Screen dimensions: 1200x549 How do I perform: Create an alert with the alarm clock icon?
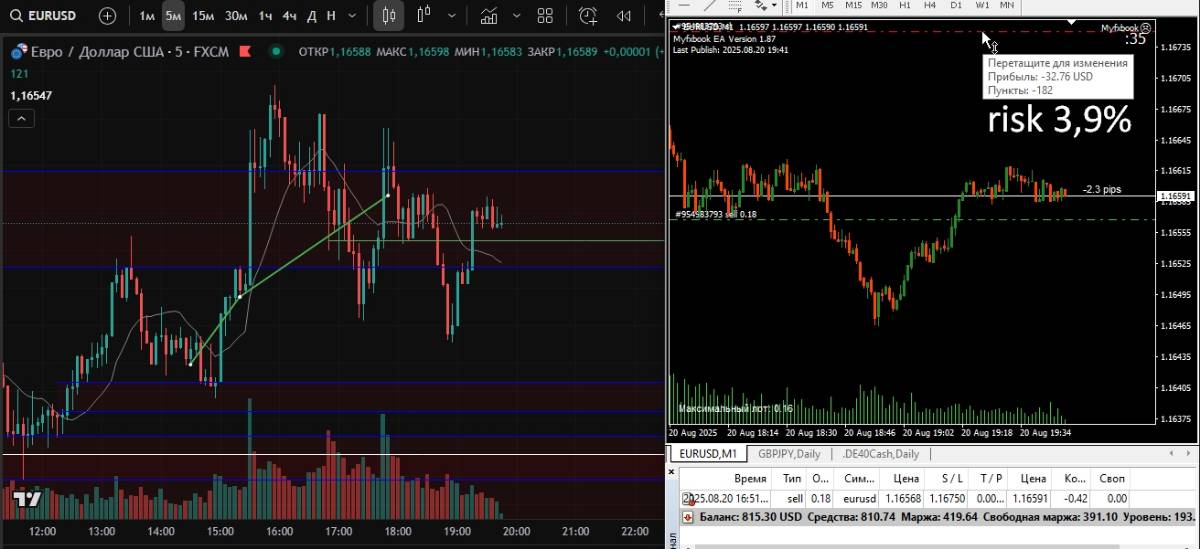click(588, 16)
